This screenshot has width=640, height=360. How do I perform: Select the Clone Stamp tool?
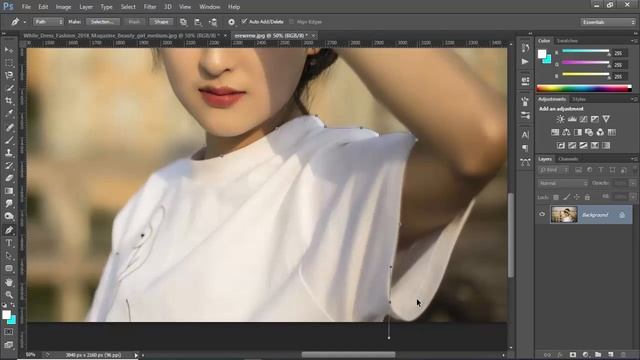(9, 153)
